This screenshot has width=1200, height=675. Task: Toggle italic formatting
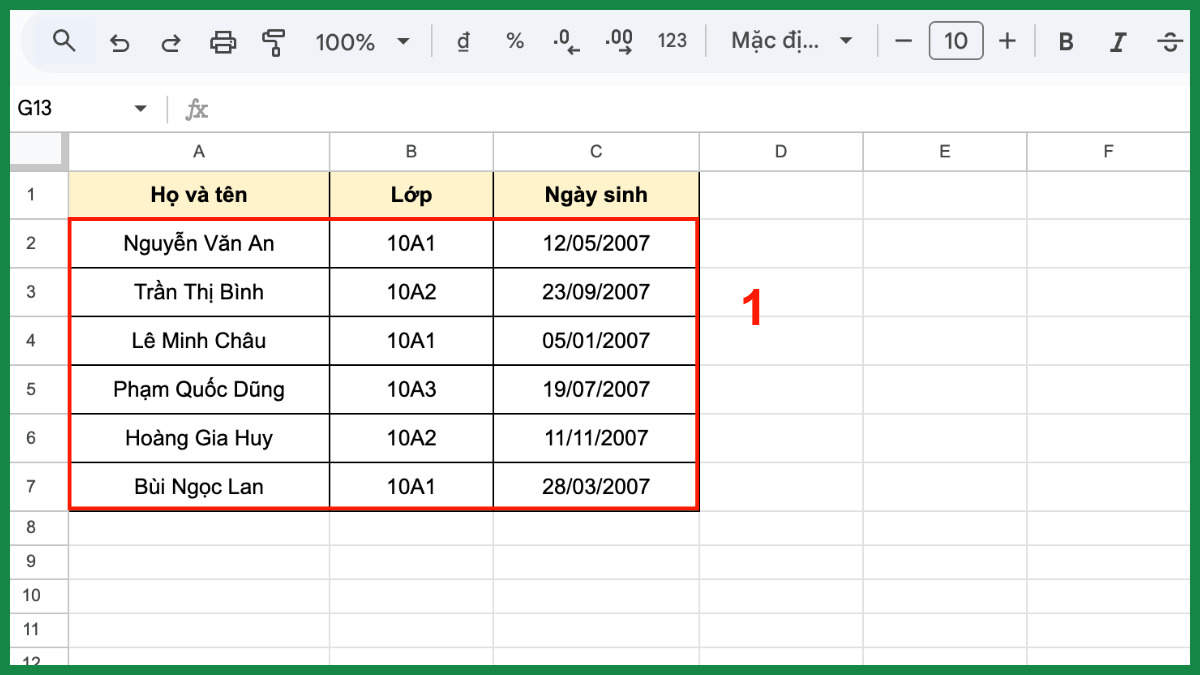[x=1118, y=42]
